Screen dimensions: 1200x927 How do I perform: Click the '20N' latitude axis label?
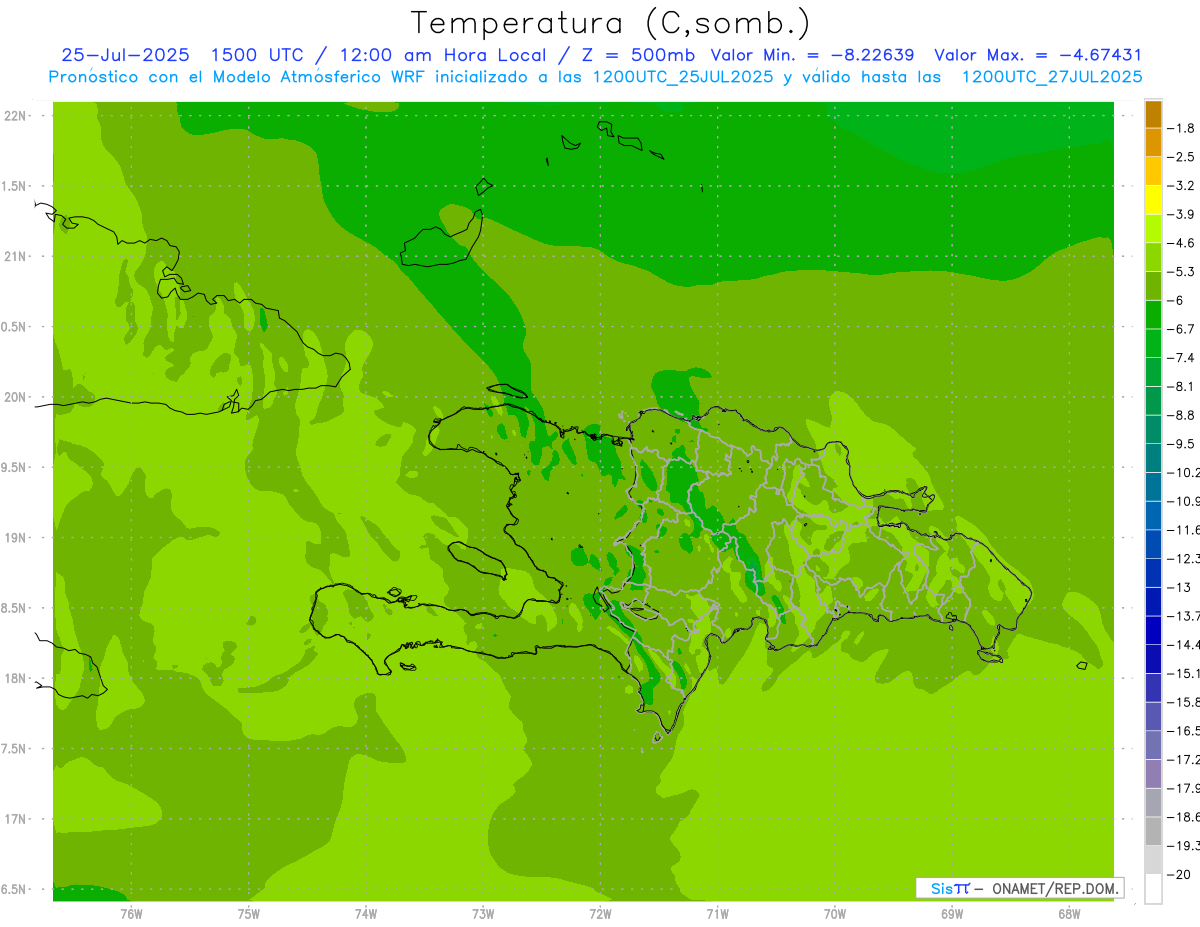pos(15,397)
